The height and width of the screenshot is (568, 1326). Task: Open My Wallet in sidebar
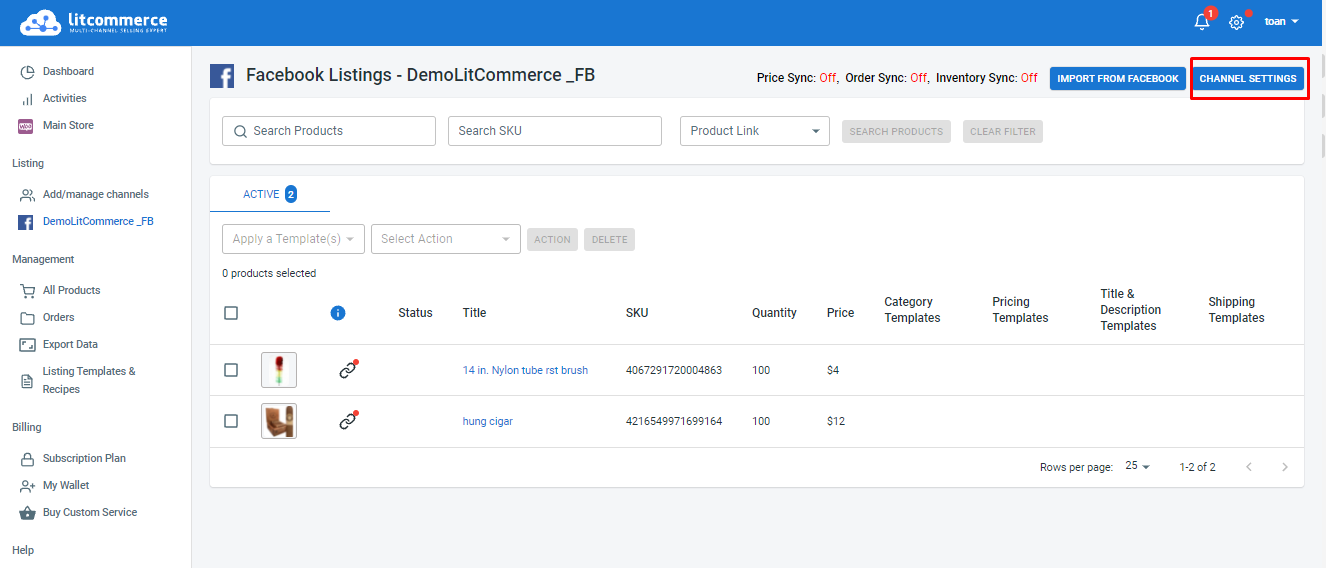66,486
